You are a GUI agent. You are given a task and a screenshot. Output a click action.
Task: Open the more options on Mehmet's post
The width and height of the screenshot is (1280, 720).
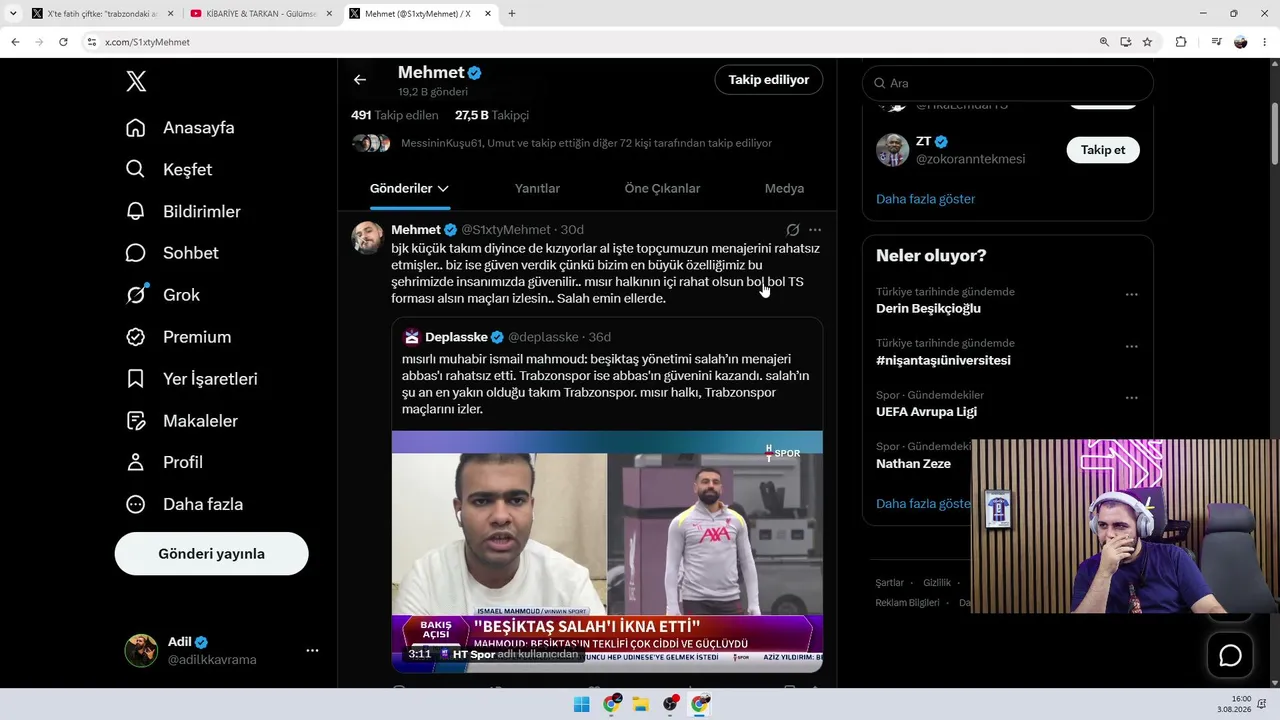click(x=815, y=230)
